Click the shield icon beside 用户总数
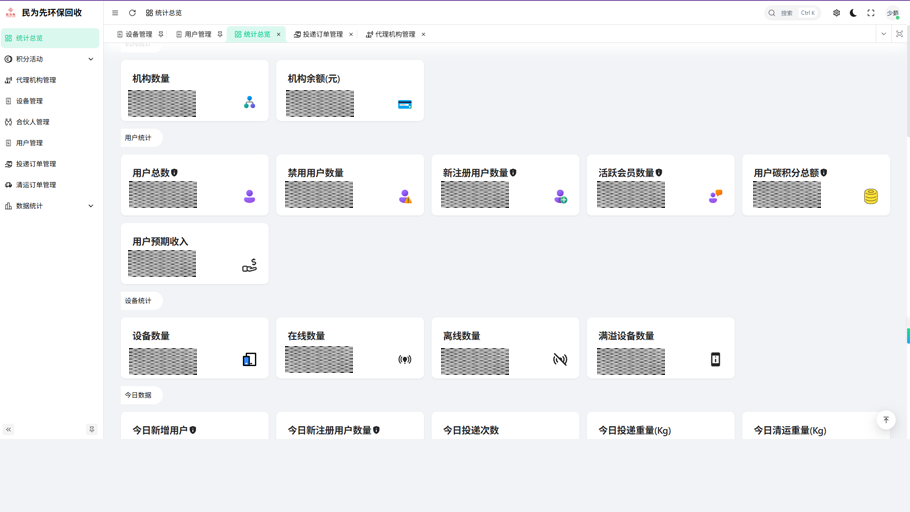Viewport: 910px width, 512px height. [174, 173]
